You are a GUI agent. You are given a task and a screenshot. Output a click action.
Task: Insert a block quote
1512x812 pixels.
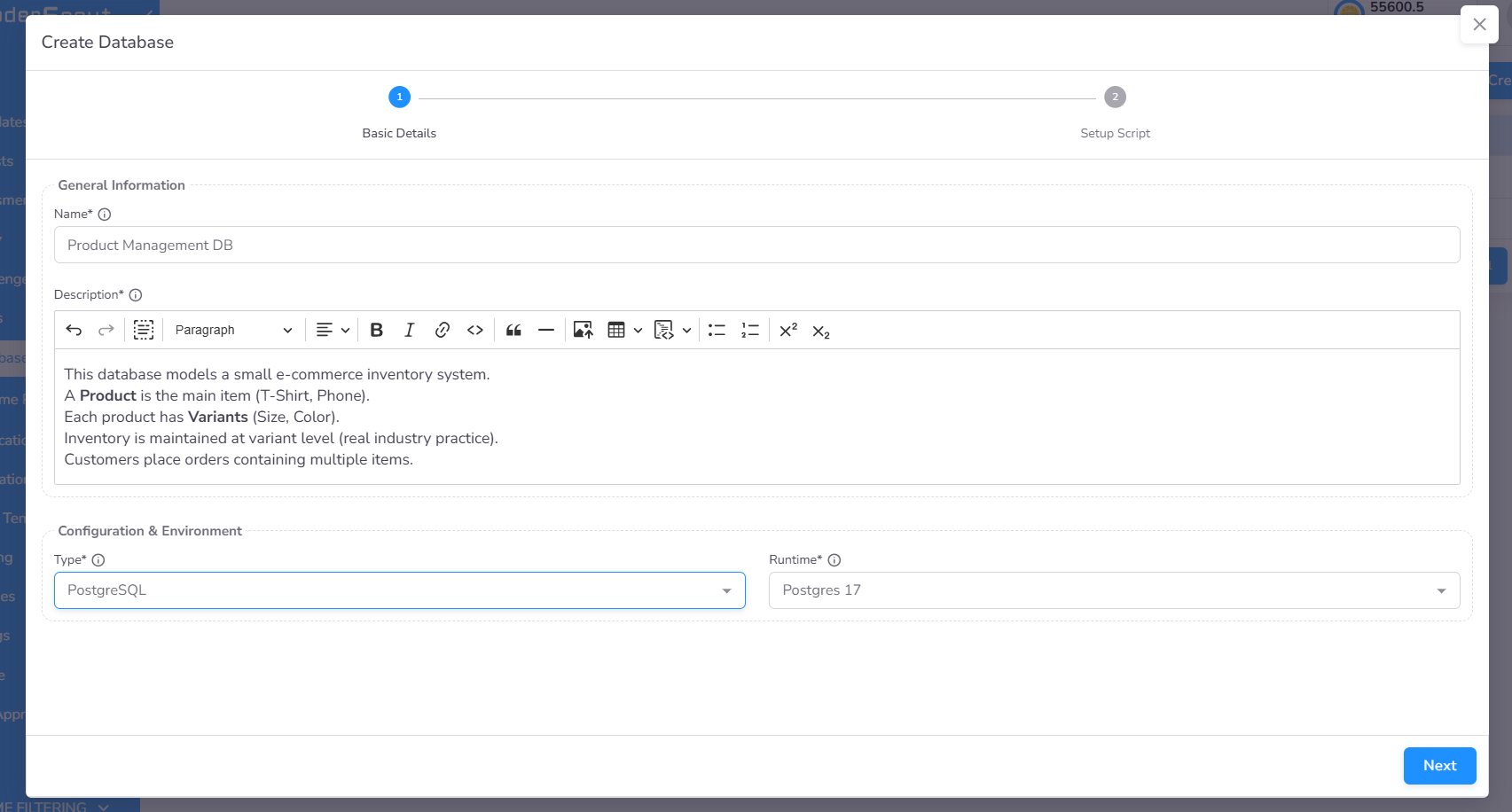[x=513, y=330]
